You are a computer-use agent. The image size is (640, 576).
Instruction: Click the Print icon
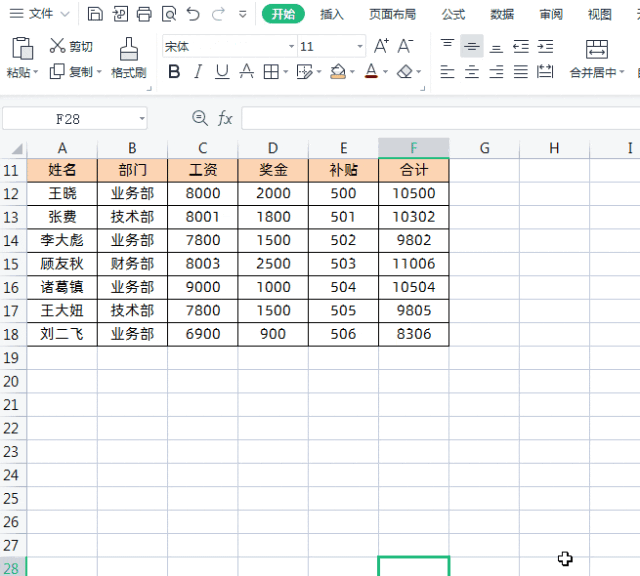[144, 14]
